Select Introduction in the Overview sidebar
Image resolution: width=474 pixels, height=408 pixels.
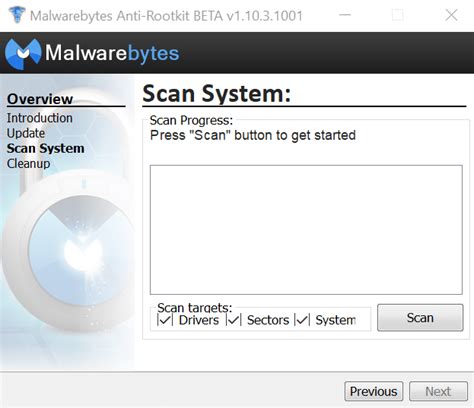[40, 118]
